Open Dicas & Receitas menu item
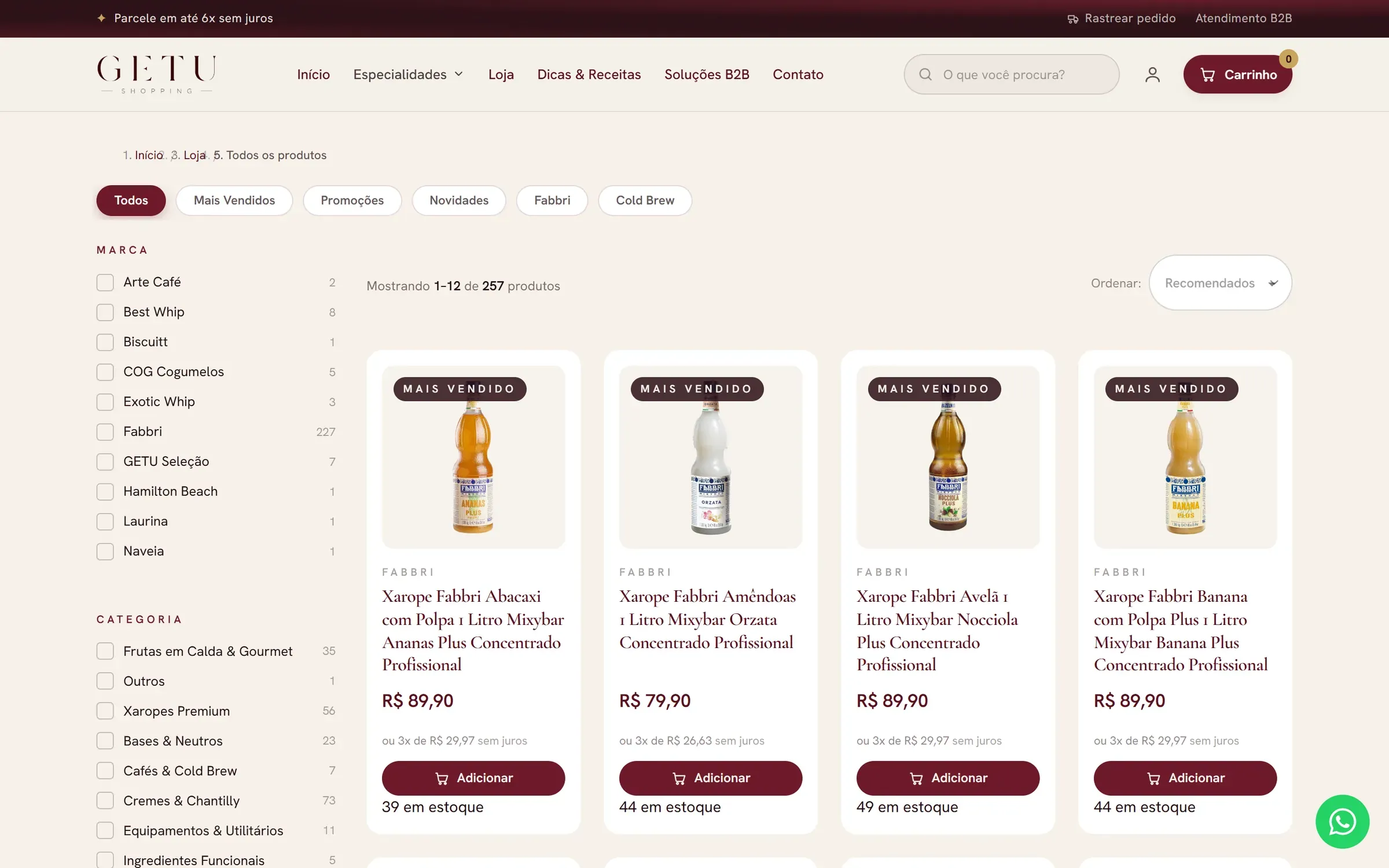The height and width of the screenshot is (868, 1389). (589, 75)
